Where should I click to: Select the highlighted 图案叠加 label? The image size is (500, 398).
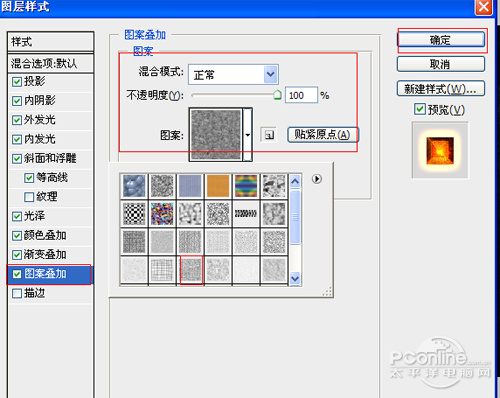pos(45,274)
